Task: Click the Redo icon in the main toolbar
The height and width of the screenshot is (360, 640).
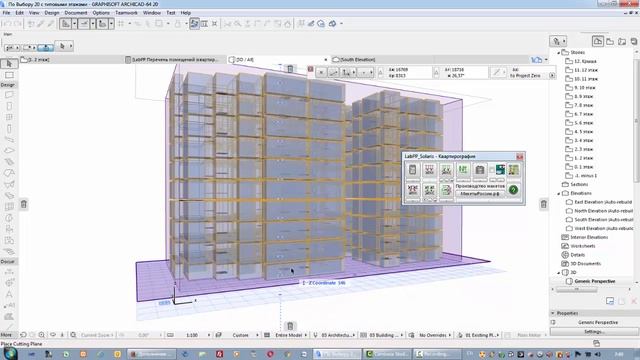Action: (18, 24)
